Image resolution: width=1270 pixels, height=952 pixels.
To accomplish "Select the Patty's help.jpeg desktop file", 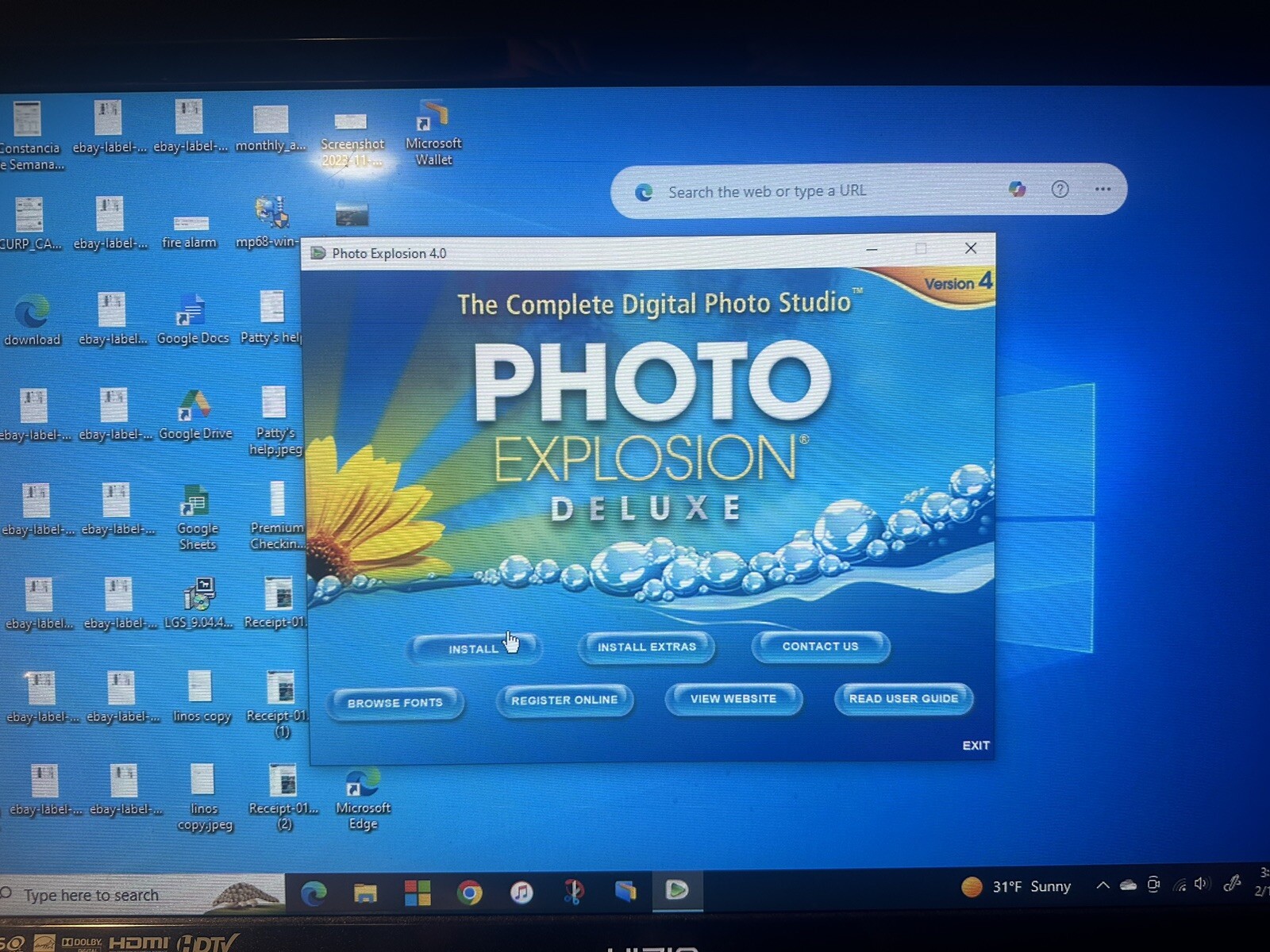I will 275,421.
